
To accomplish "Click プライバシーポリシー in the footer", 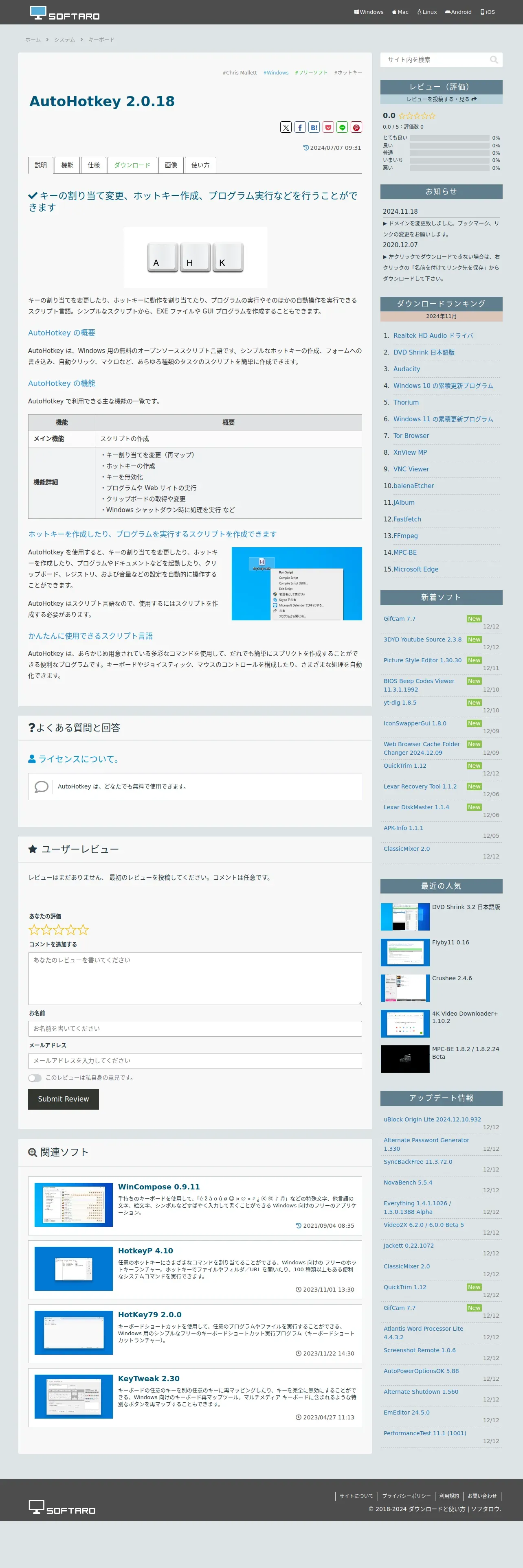I will (406, 1496).
